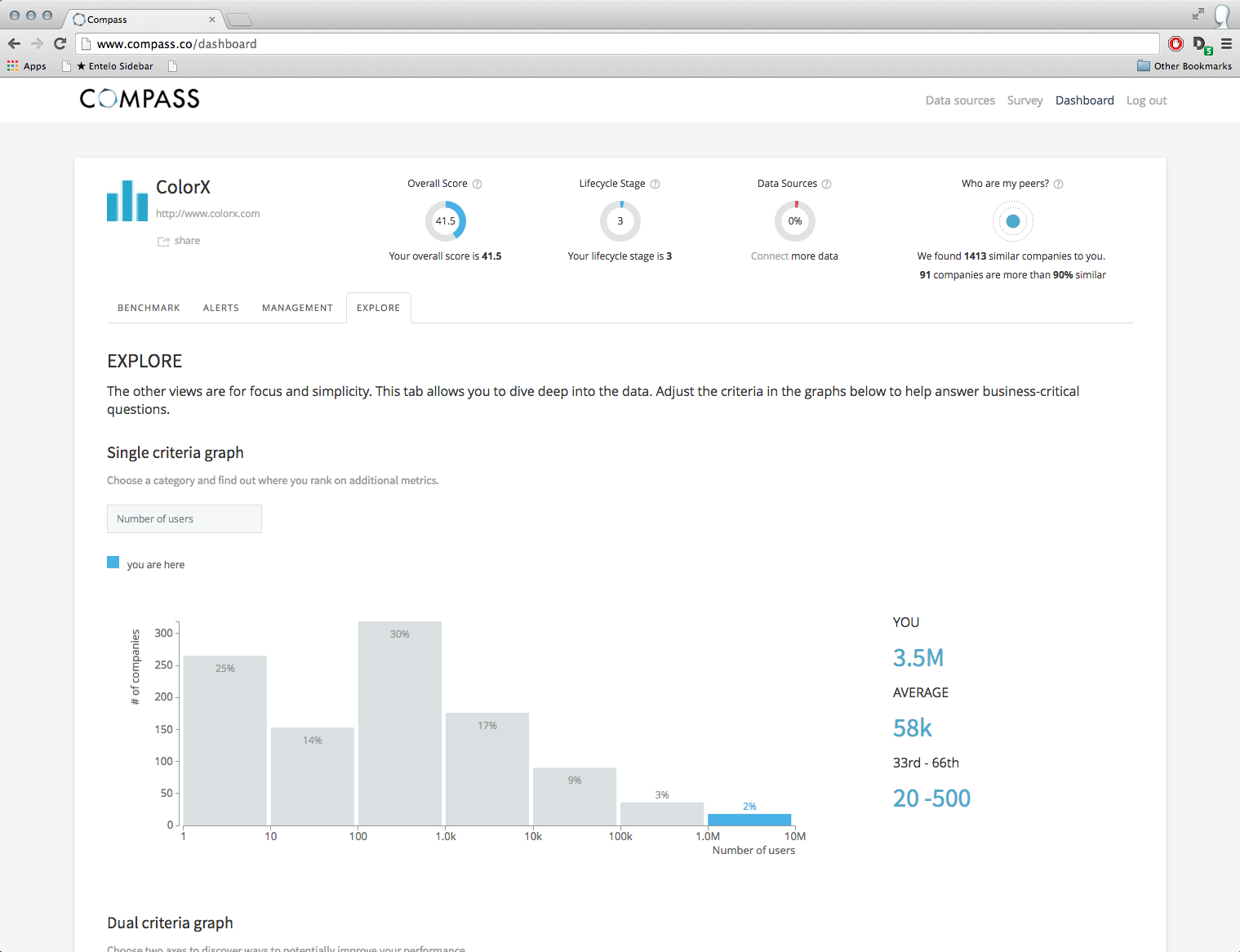Click the blue 'you are here' swatch
Image resolution: width=1240 pixels, height=952 pixels.
113,563
